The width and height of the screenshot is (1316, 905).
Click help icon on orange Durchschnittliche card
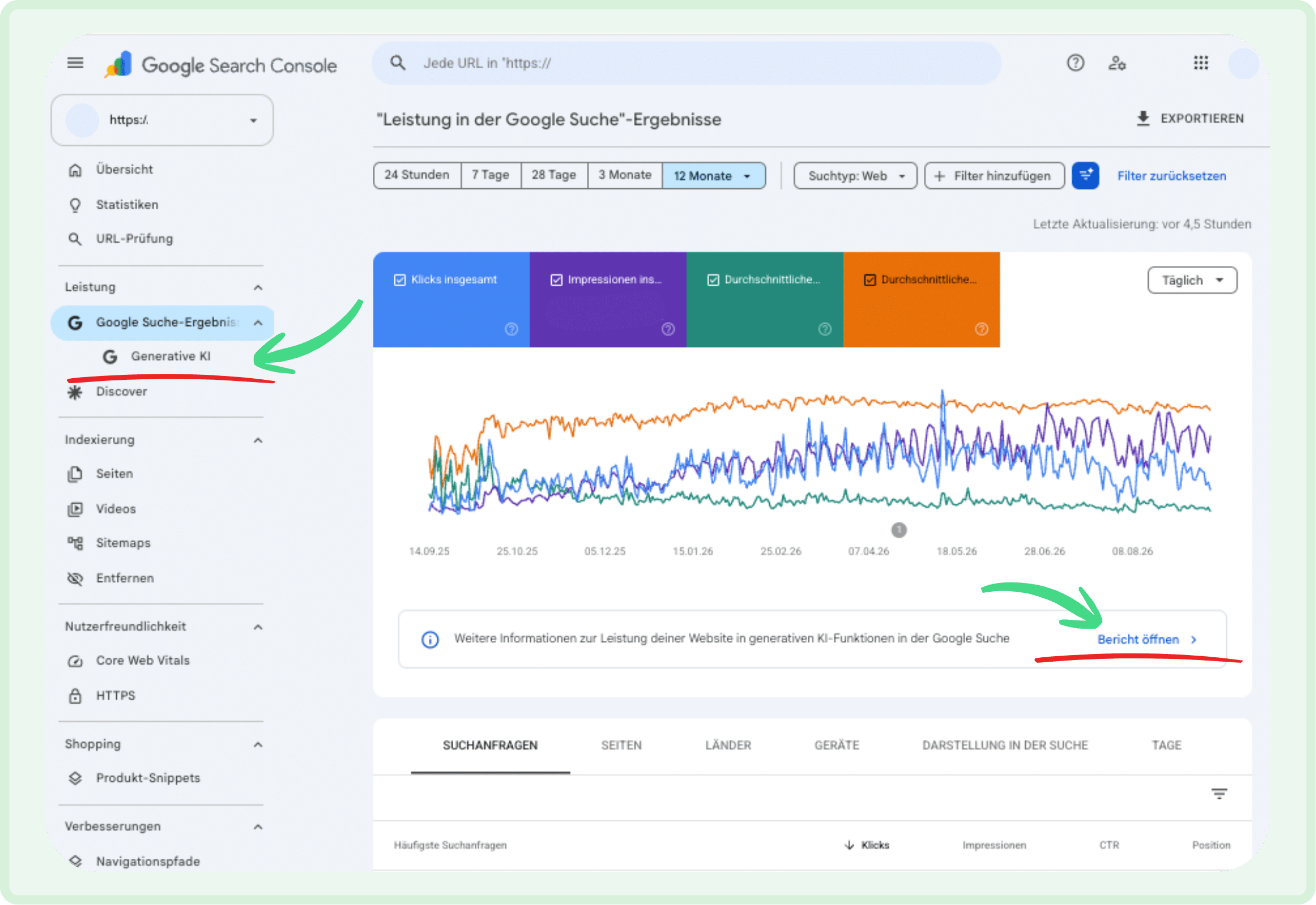pos(982,329)
